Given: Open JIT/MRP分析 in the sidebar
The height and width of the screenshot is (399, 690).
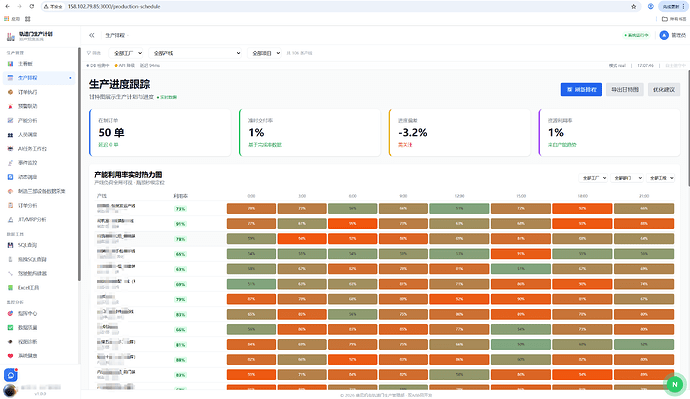Looking at the screenshot, I should (x=40, y=220).
